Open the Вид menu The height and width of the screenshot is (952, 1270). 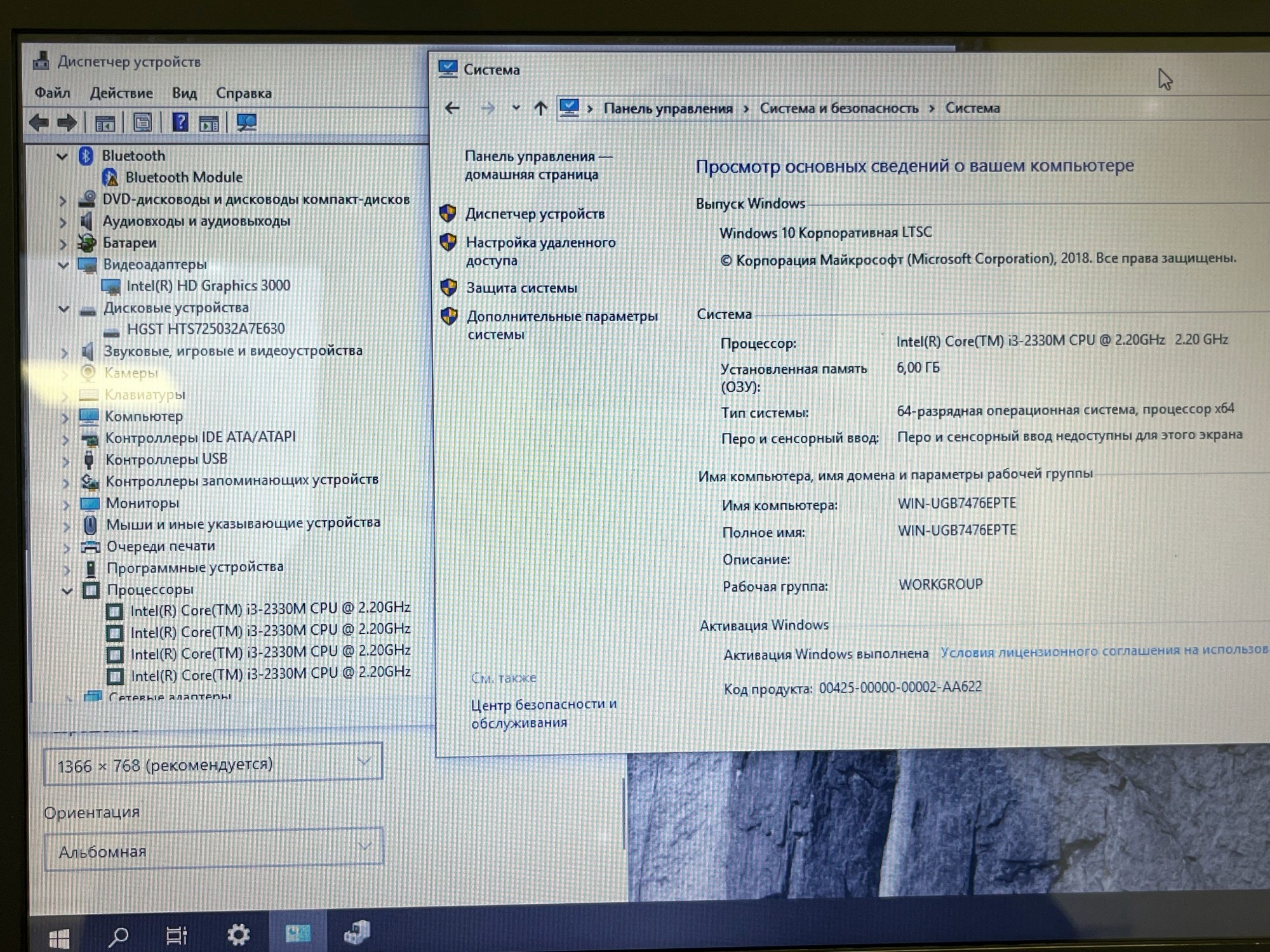tap(184, 93)
